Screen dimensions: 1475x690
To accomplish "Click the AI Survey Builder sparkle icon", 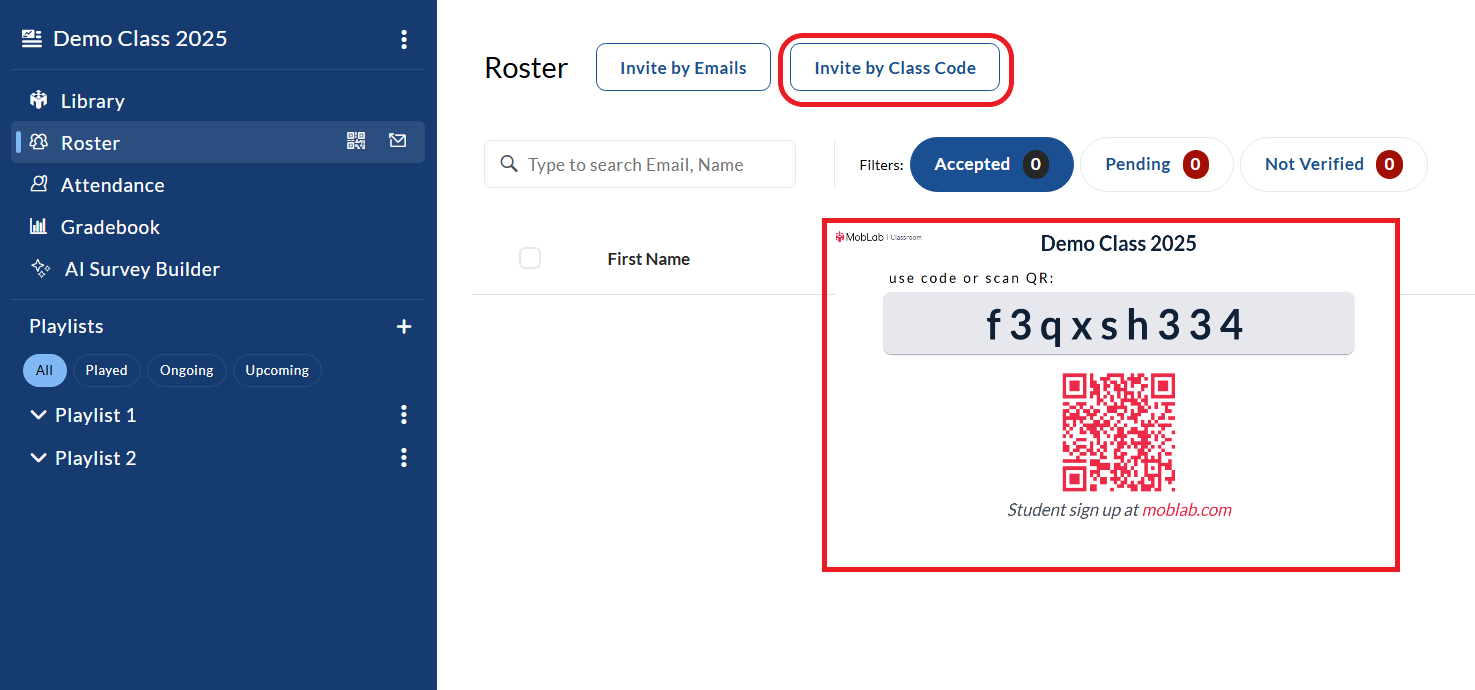I will click(41, 268).
